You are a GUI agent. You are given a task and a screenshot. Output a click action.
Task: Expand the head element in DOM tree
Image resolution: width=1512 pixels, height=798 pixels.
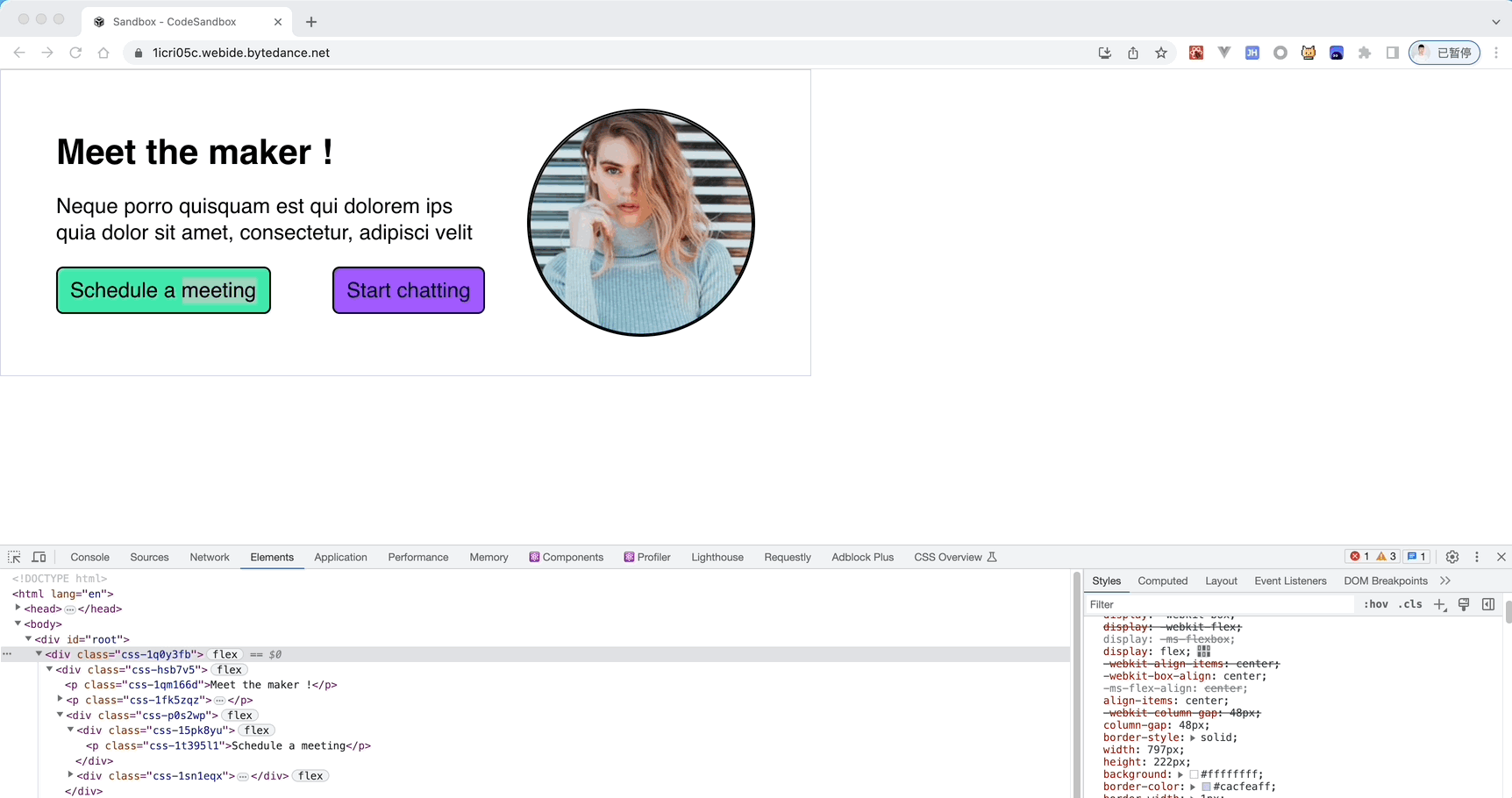click(18, 609)
